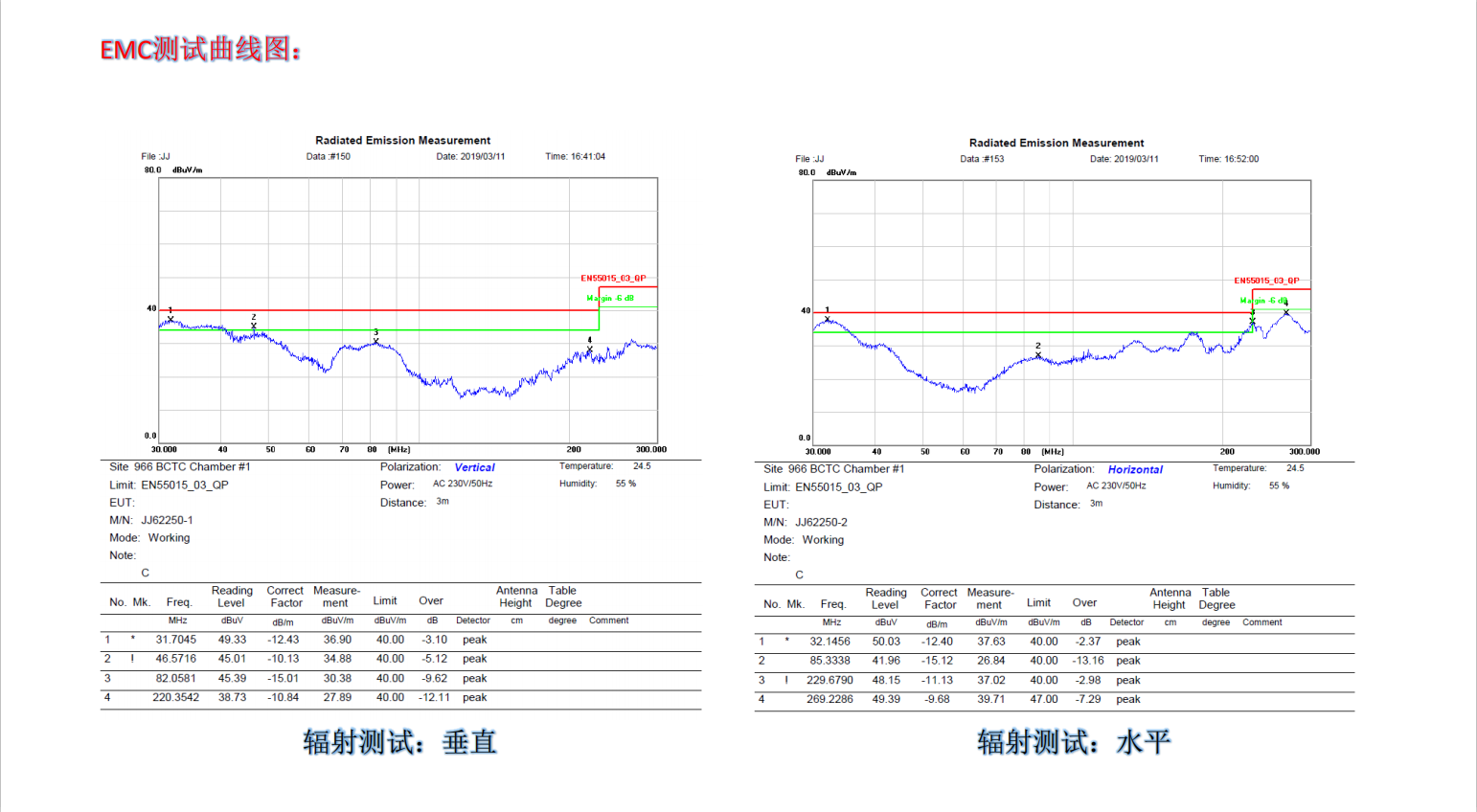
Task: Click the blue Vertical polarization text
Action: point(474,467)
